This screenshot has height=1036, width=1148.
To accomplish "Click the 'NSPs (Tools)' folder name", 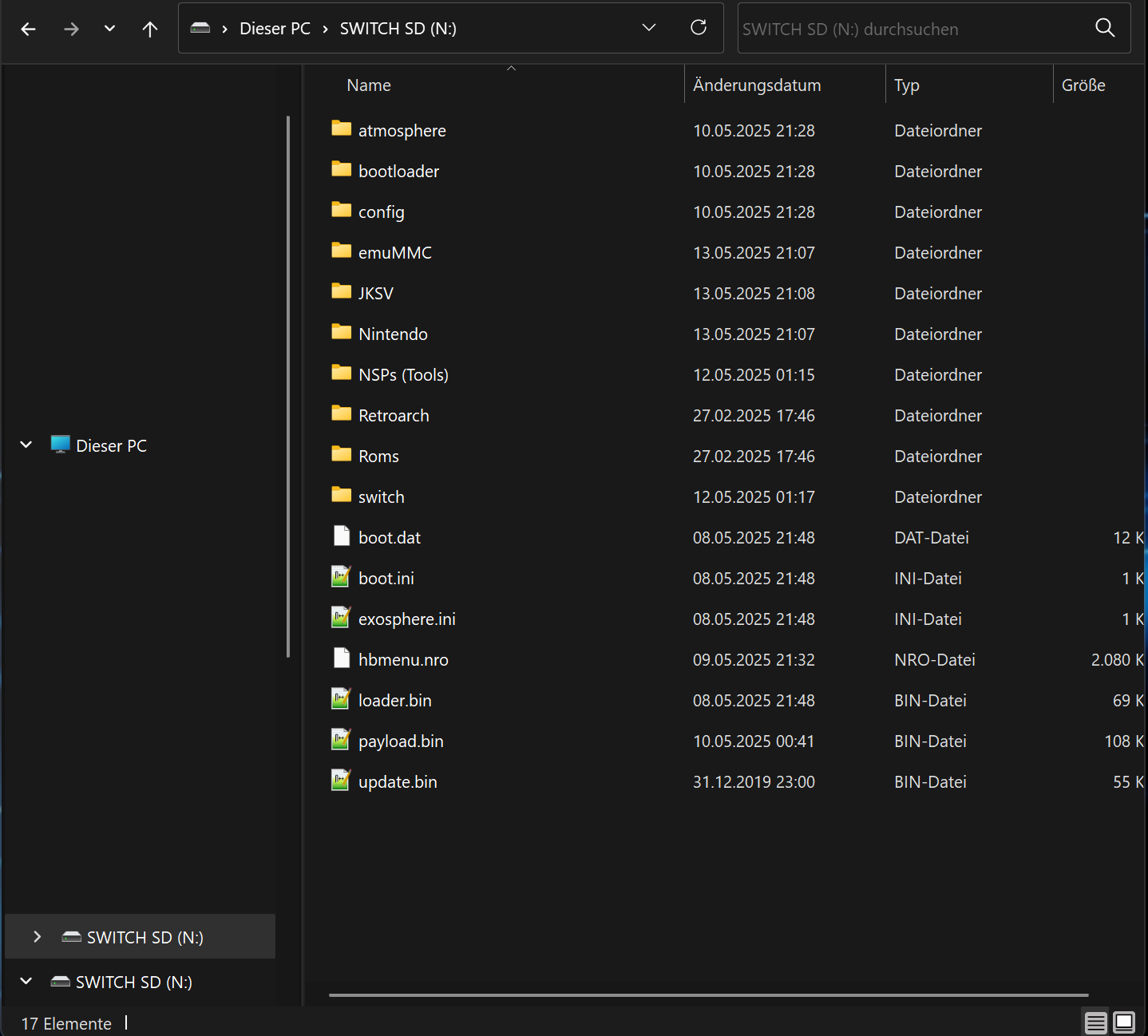I will pos(403,375).
